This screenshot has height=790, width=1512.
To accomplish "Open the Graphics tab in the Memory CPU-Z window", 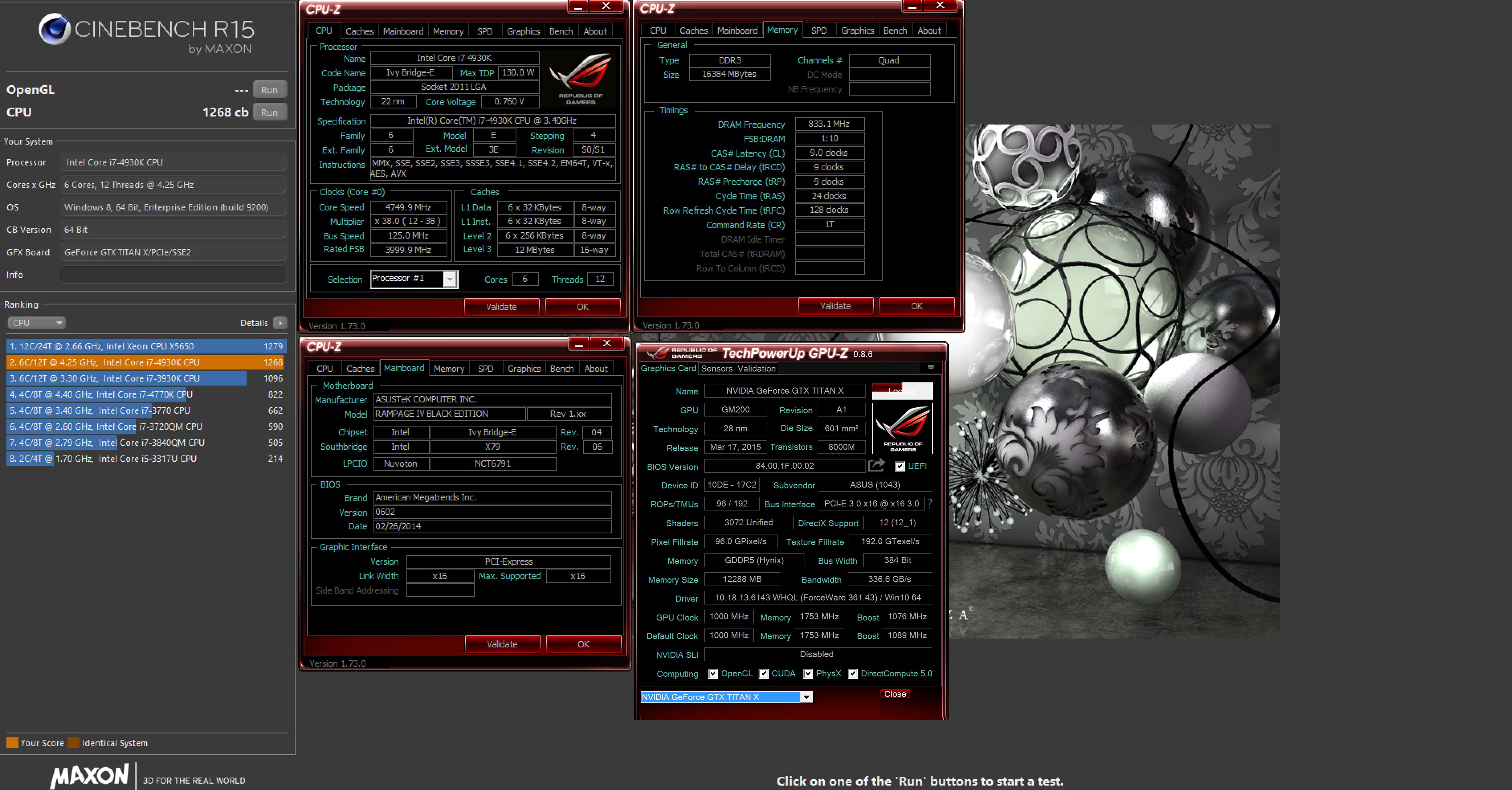I will click(857, 31).
